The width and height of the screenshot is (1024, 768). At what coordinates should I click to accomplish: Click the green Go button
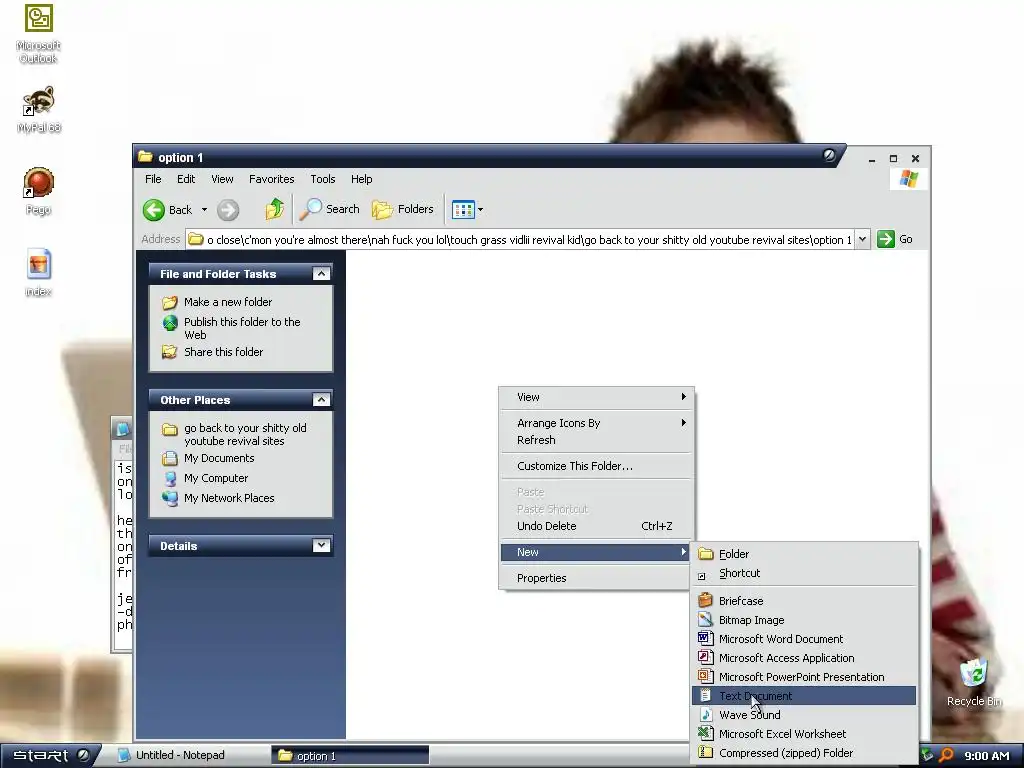pos(895,239)
